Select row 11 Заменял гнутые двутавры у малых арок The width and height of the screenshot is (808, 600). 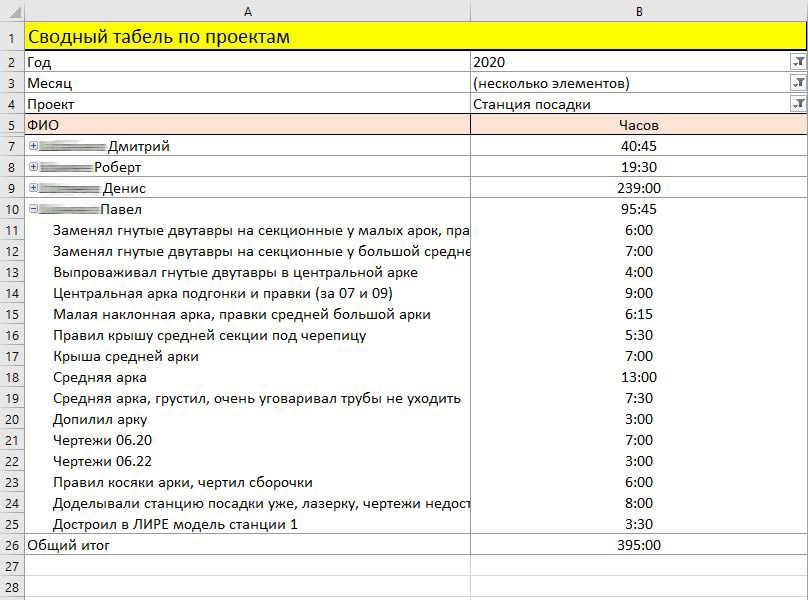(247, 230)
